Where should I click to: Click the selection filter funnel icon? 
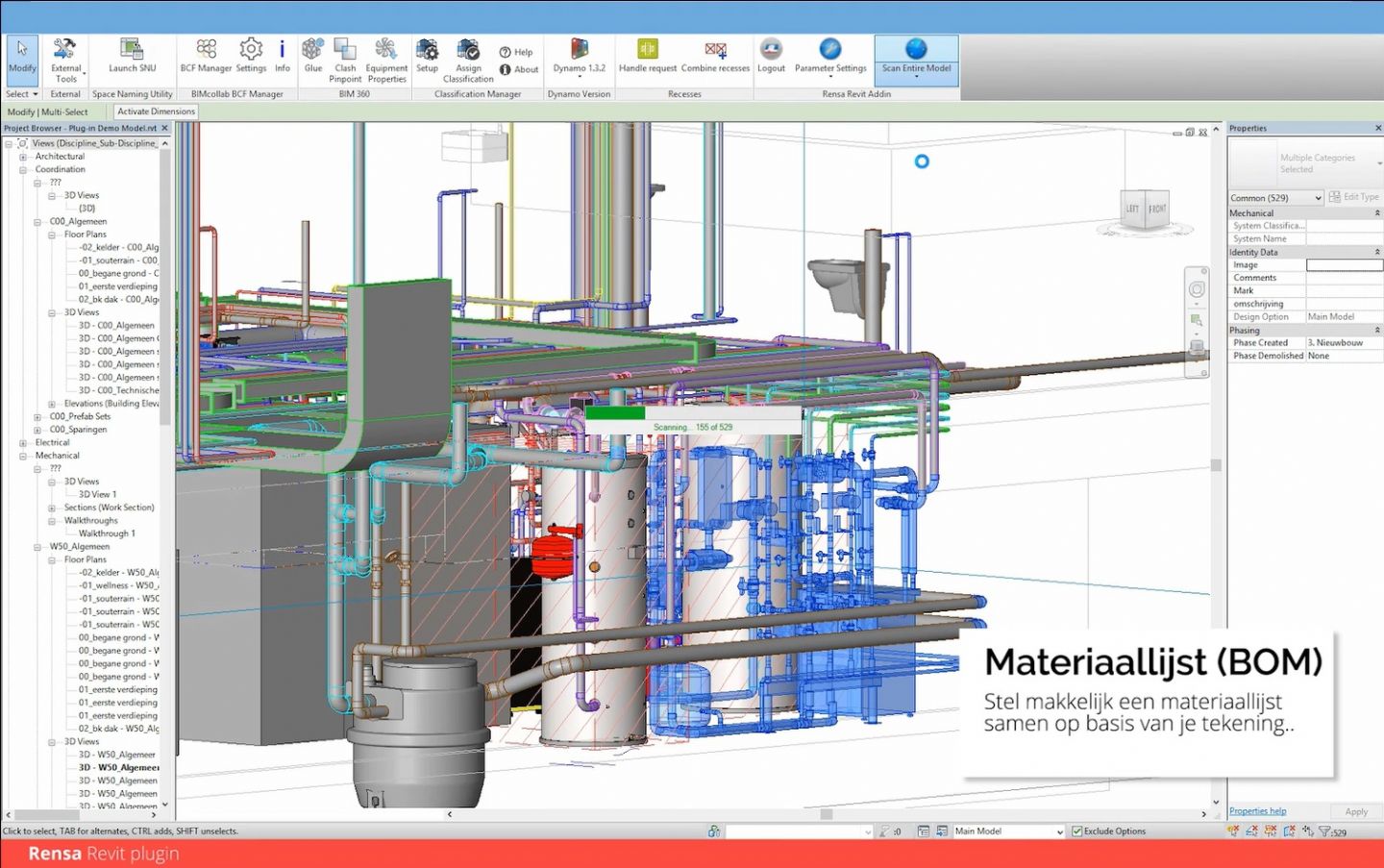coord(1324,831)
